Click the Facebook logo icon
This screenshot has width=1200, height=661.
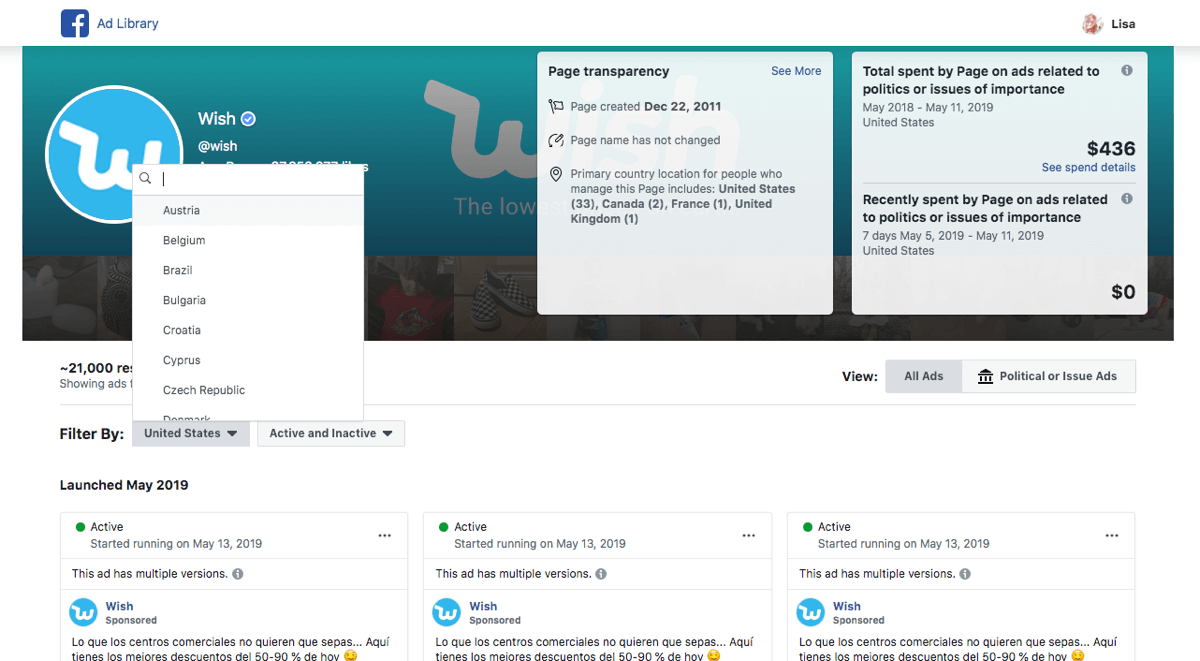(x=75, y=23)
